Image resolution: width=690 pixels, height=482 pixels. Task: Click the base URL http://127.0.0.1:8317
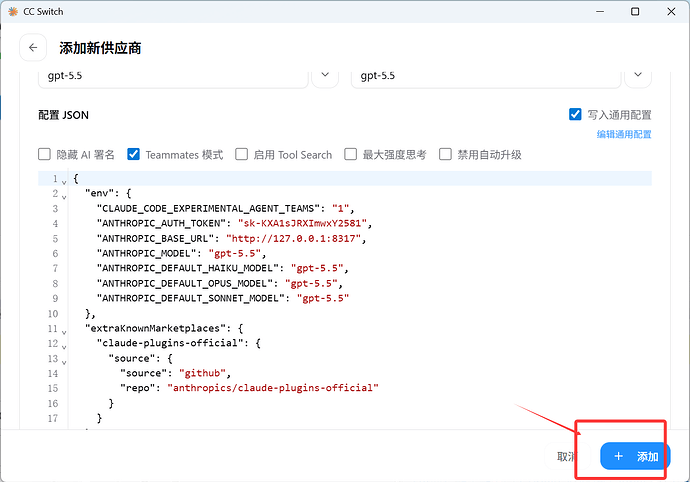click(x=294, y=238)
